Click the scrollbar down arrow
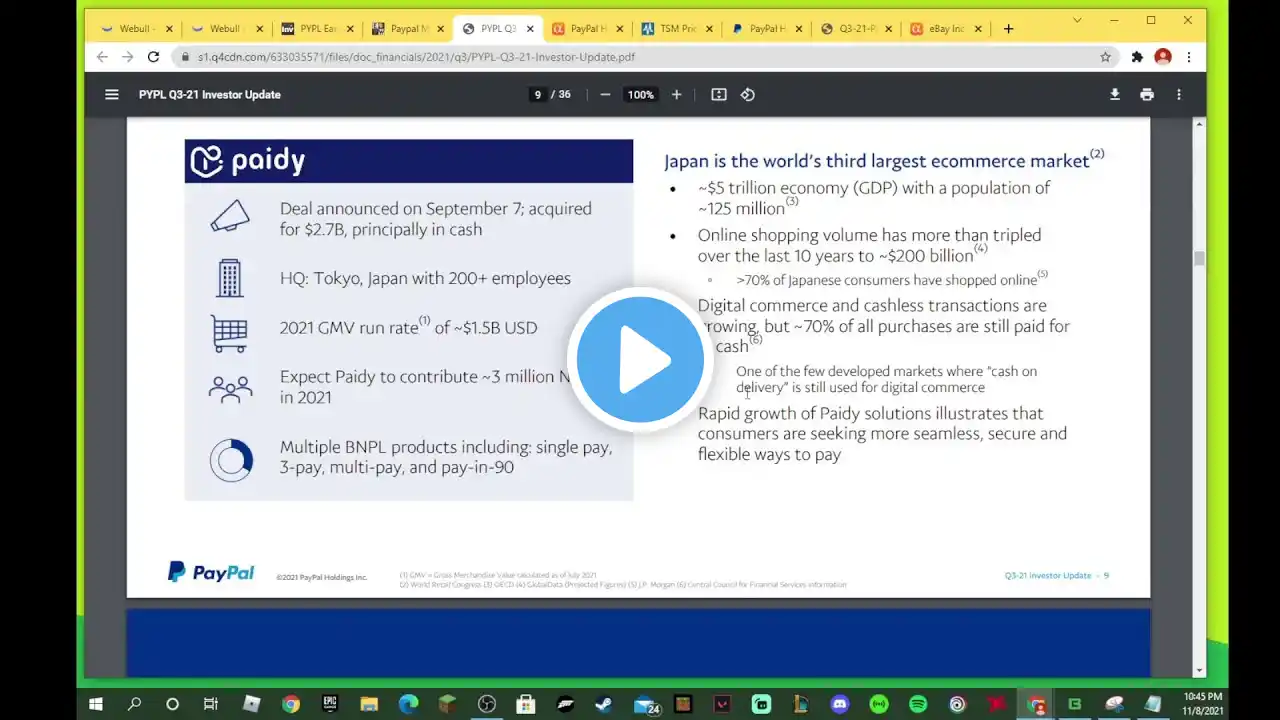 [1199, 670]
